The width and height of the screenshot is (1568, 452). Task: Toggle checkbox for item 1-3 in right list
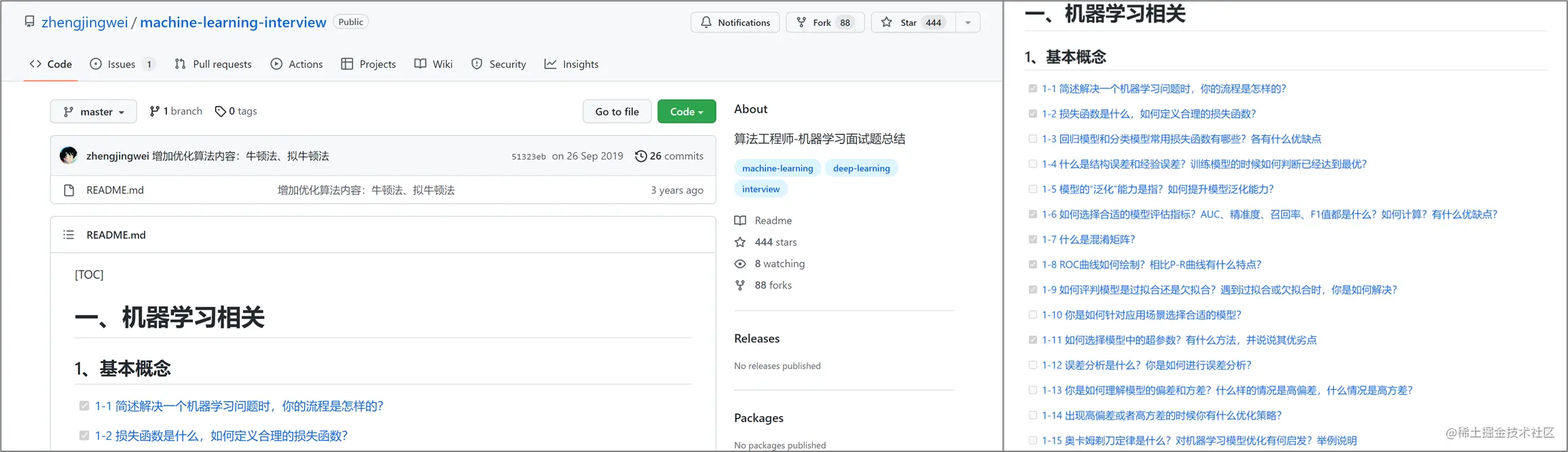(1033, 139)
